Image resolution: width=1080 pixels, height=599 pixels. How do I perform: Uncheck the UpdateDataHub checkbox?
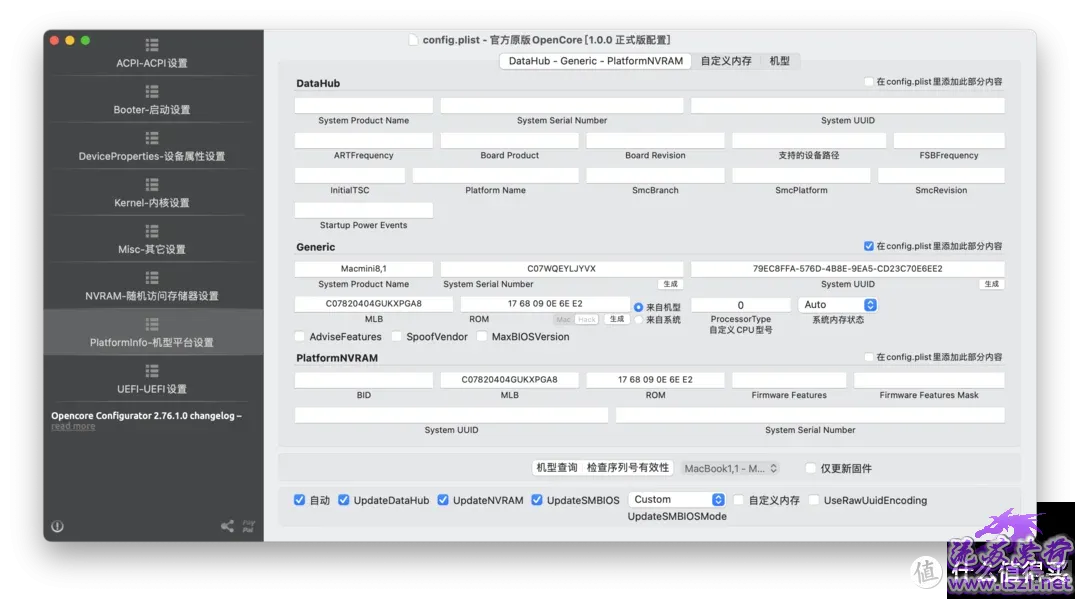tap(344, 501)
